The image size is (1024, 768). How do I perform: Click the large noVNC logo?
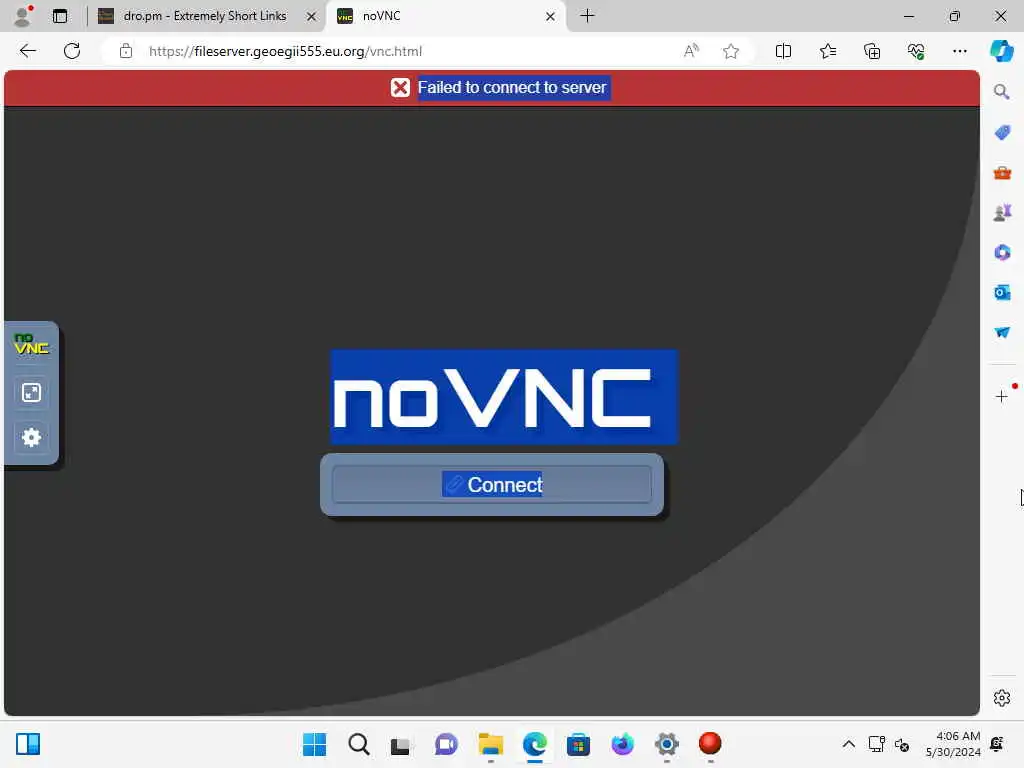504,397
